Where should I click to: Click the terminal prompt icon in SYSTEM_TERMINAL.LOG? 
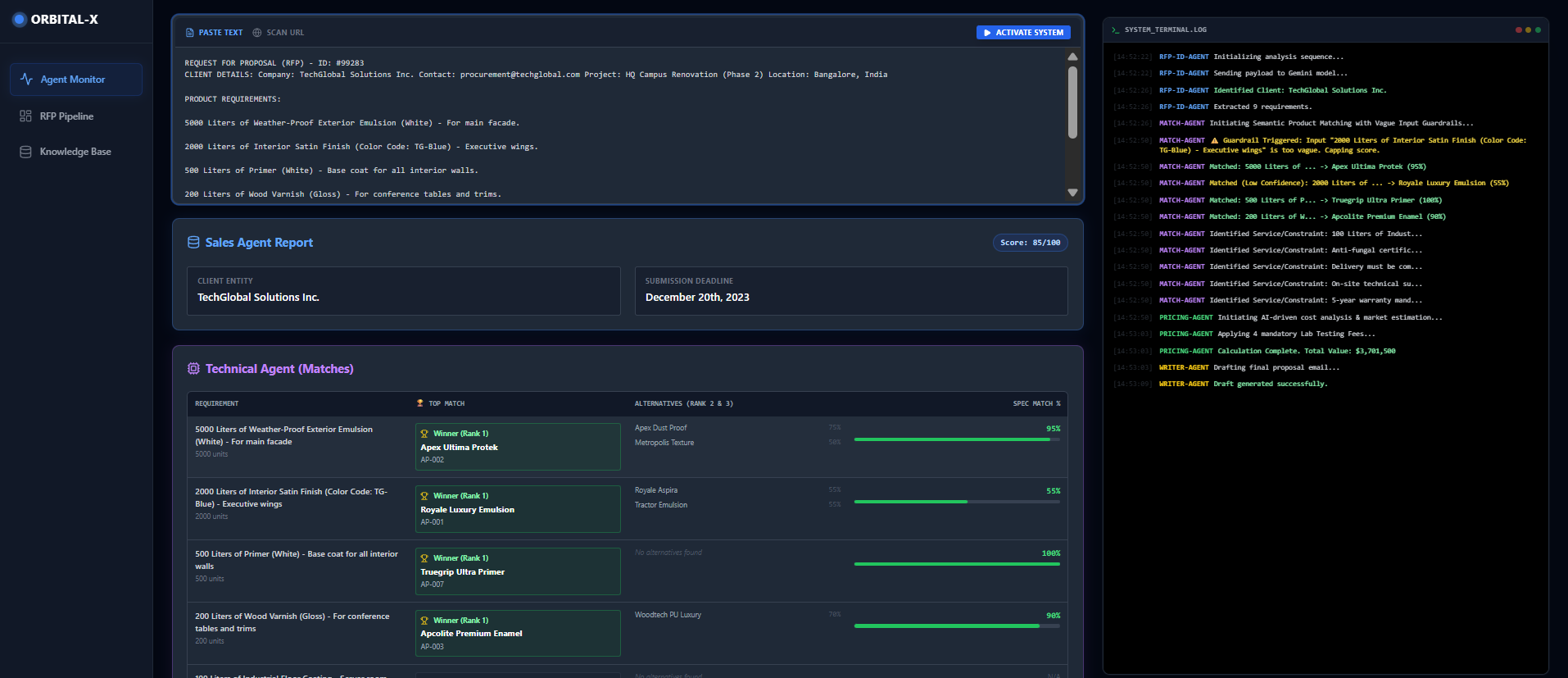tap(1116, 30)
